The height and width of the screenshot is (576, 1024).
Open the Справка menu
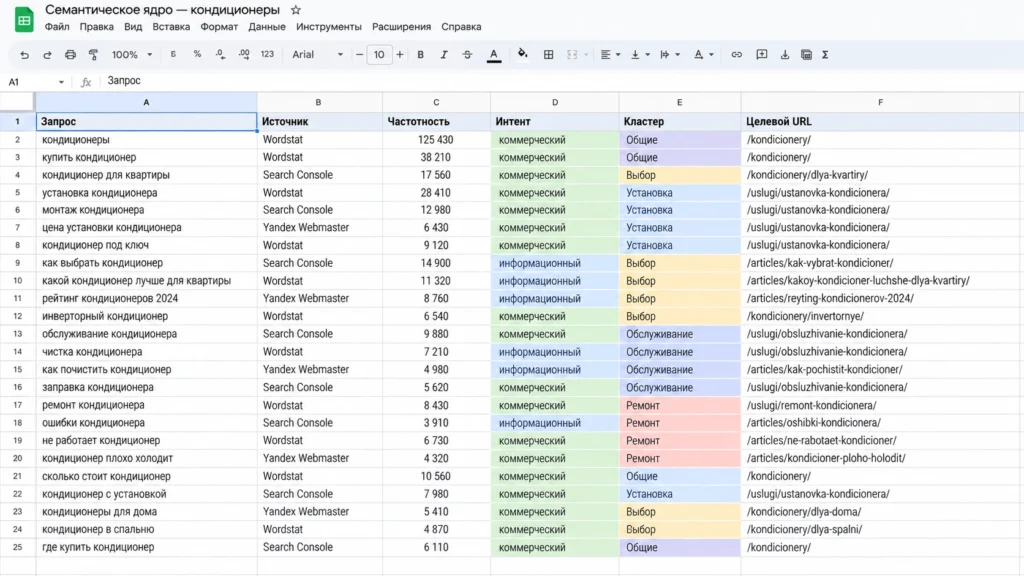(461, 27)
